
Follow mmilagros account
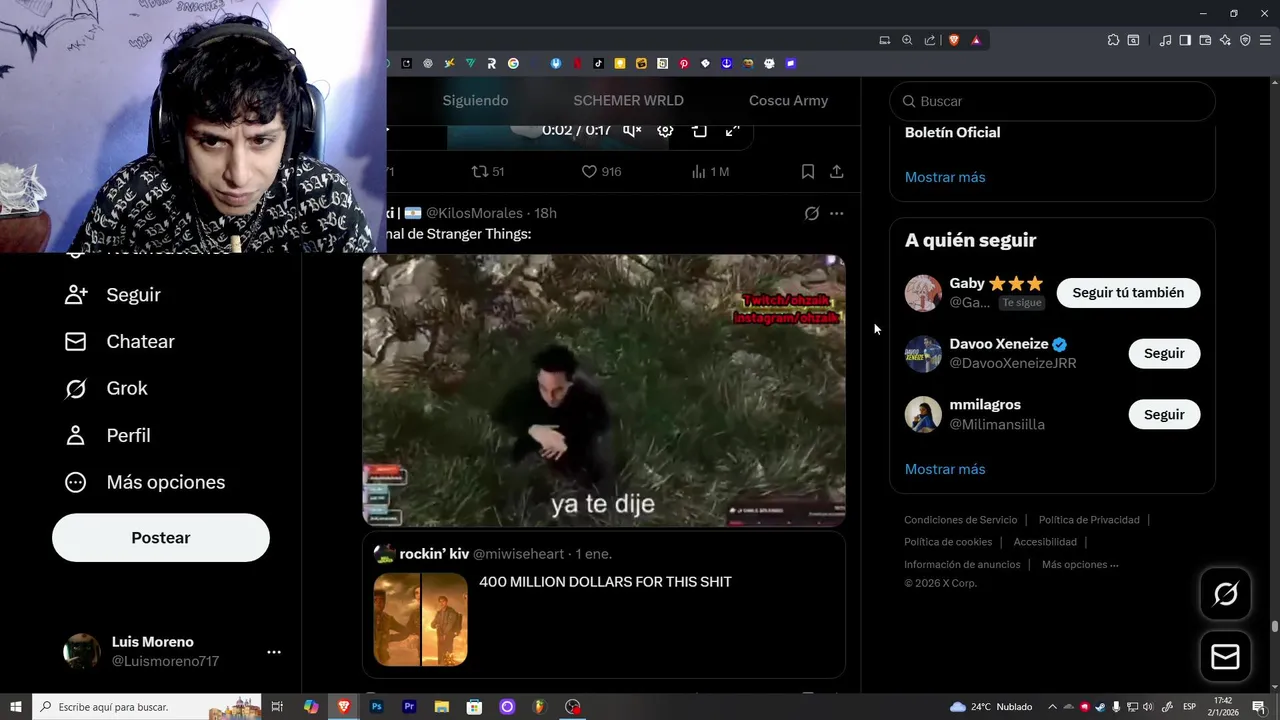[1164, 415]
